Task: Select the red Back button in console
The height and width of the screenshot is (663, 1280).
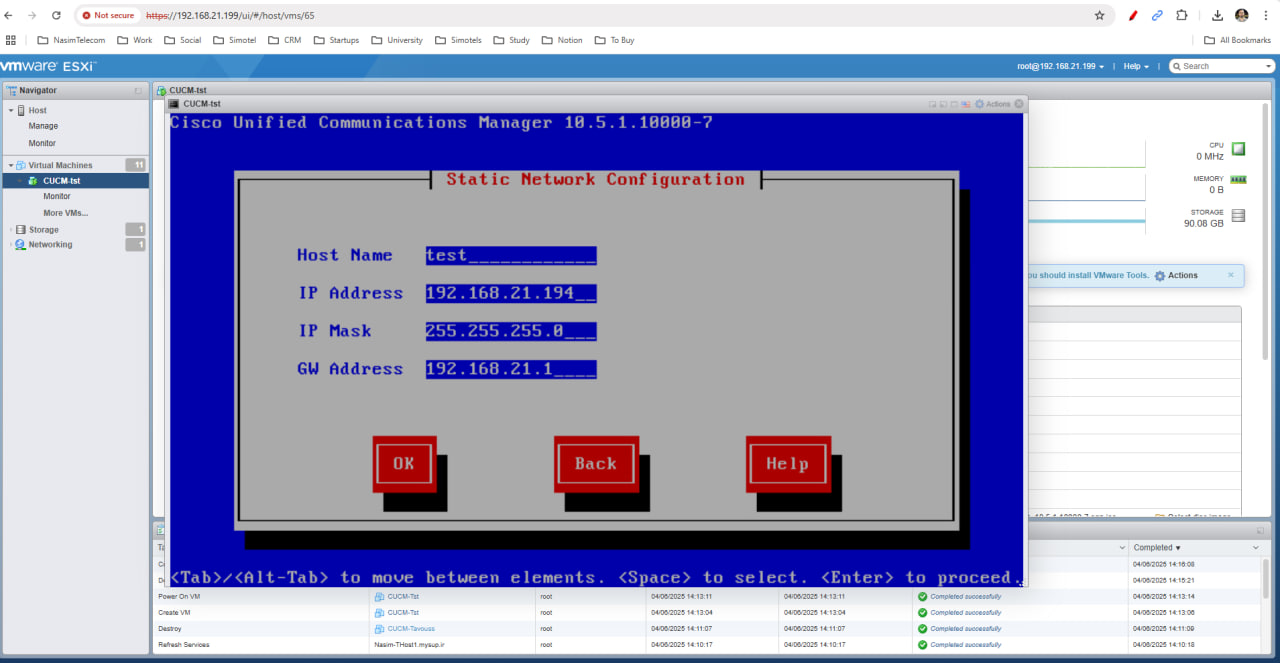Action: [x=596, y=464]
